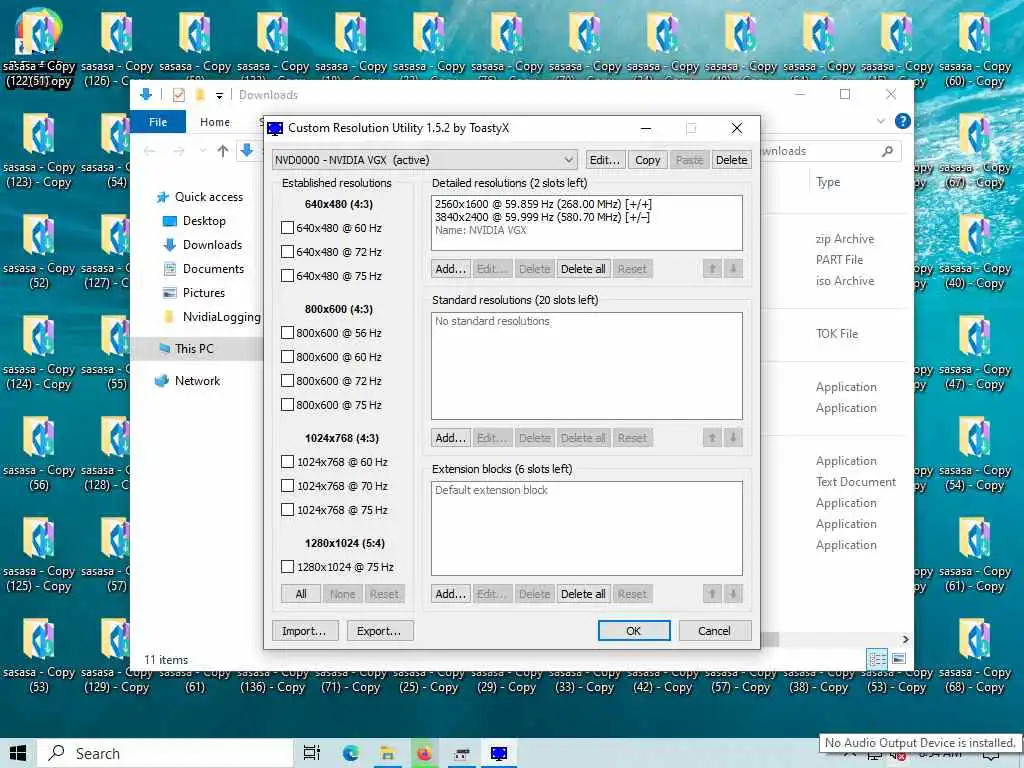Confirm with the OK button
Image resolution: width=1024 pixels, height=768 pixels.
tap(633, 631)
